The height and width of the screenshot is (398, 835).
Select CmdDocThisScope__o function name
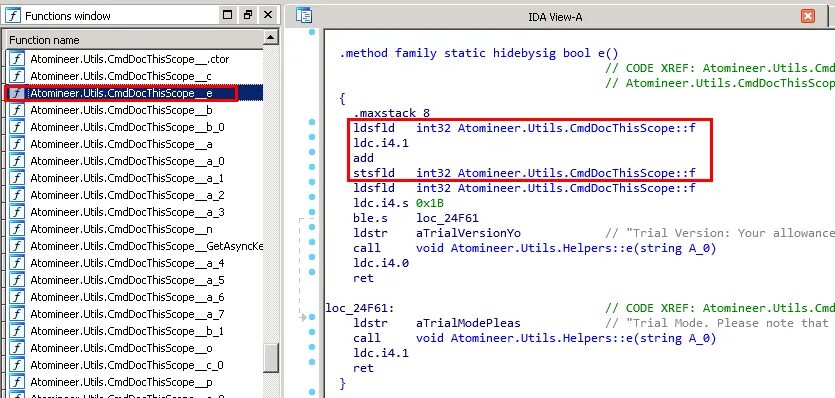pyautogui.click(x=121, y=348)
